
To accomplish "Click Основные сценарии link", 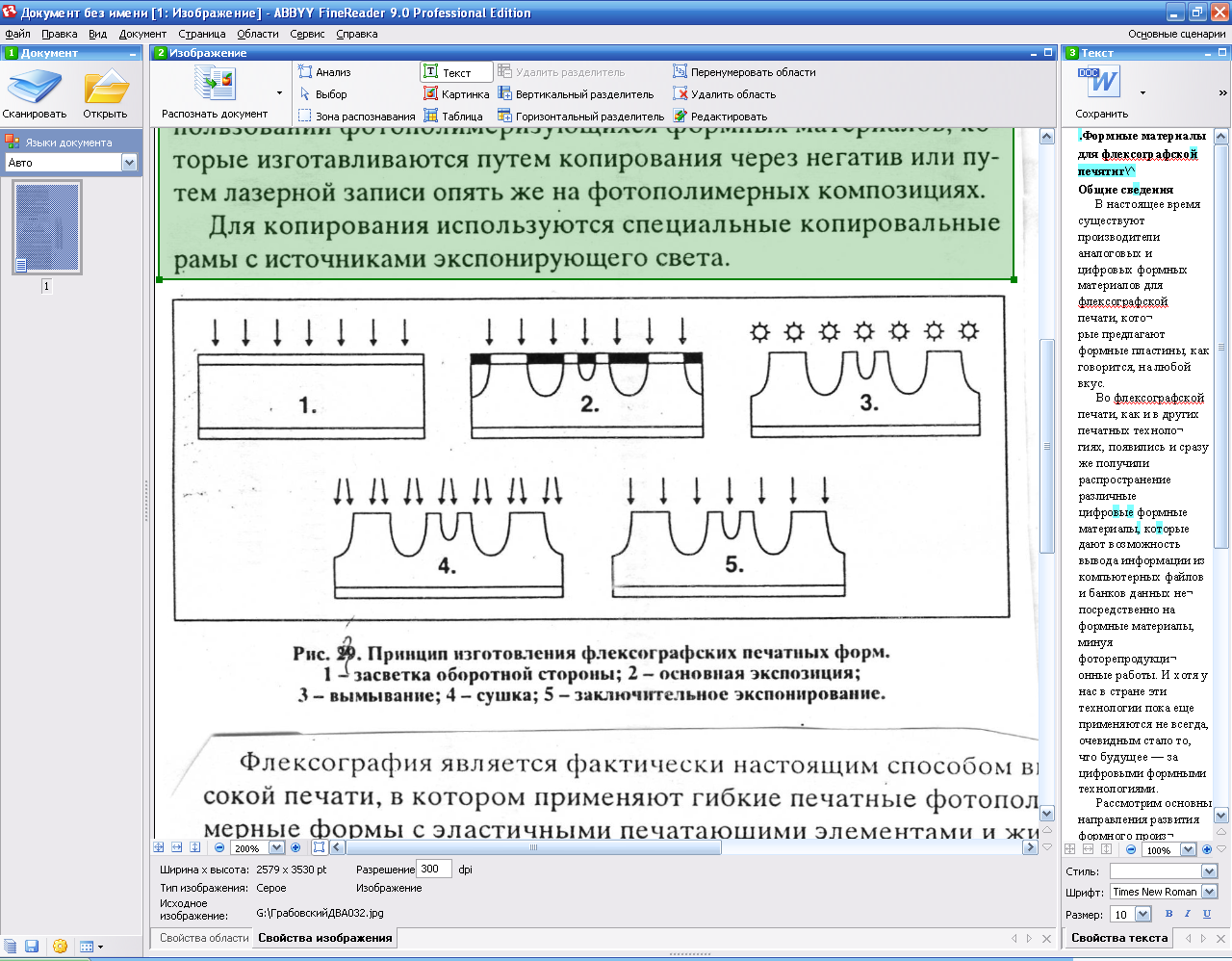I will pyautogui.click(x=1176, y=34).
